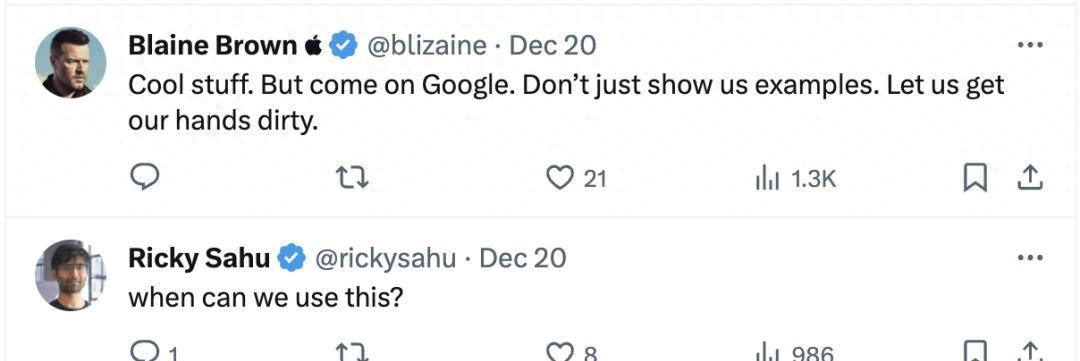The height and width of the screenshot is (361, 1080).
Task: Open more options on Ricky Sahu's tweet
Action: click(1030, 258)
